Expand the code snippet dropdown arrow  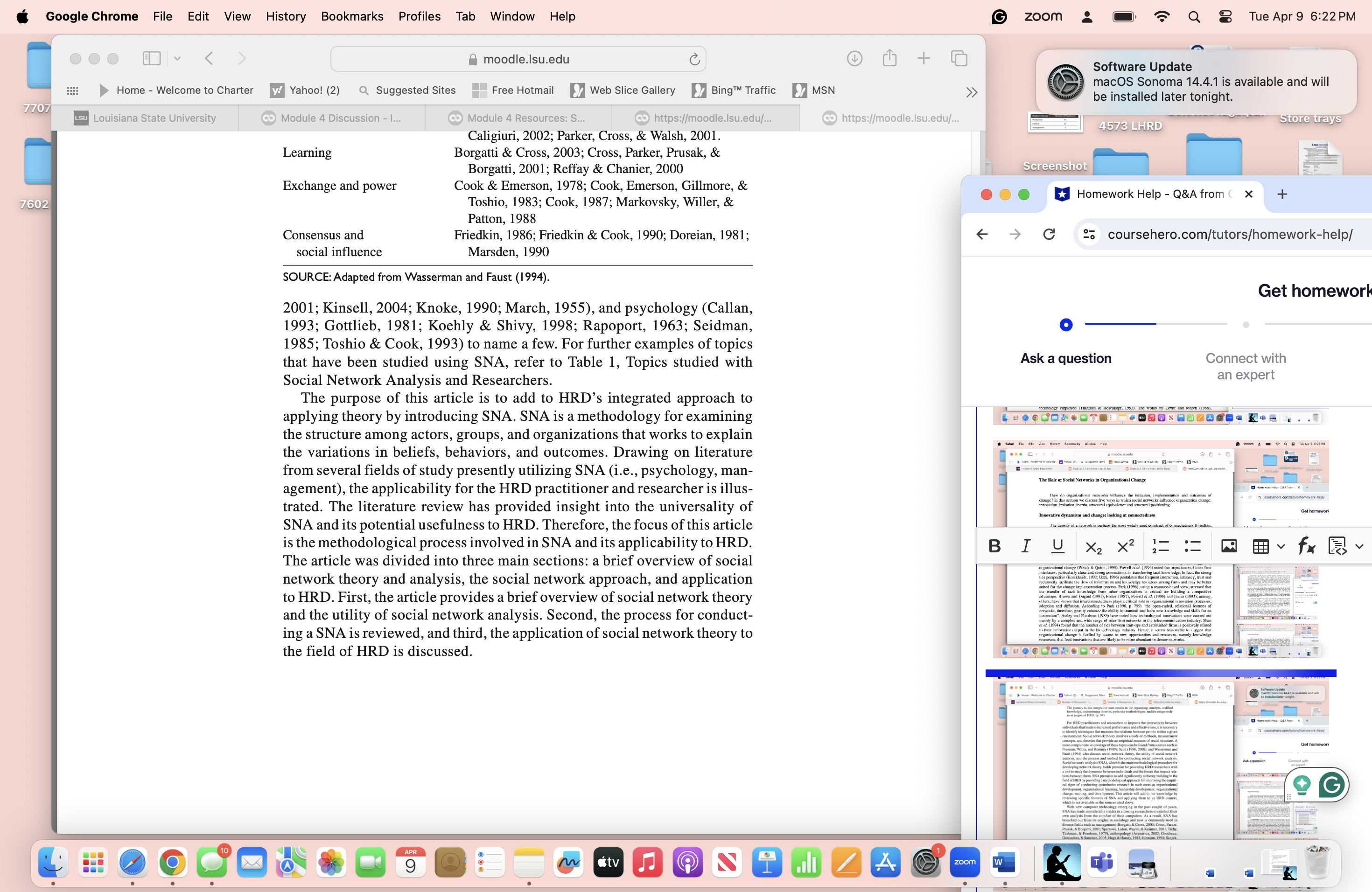(x=1359, y=546)
